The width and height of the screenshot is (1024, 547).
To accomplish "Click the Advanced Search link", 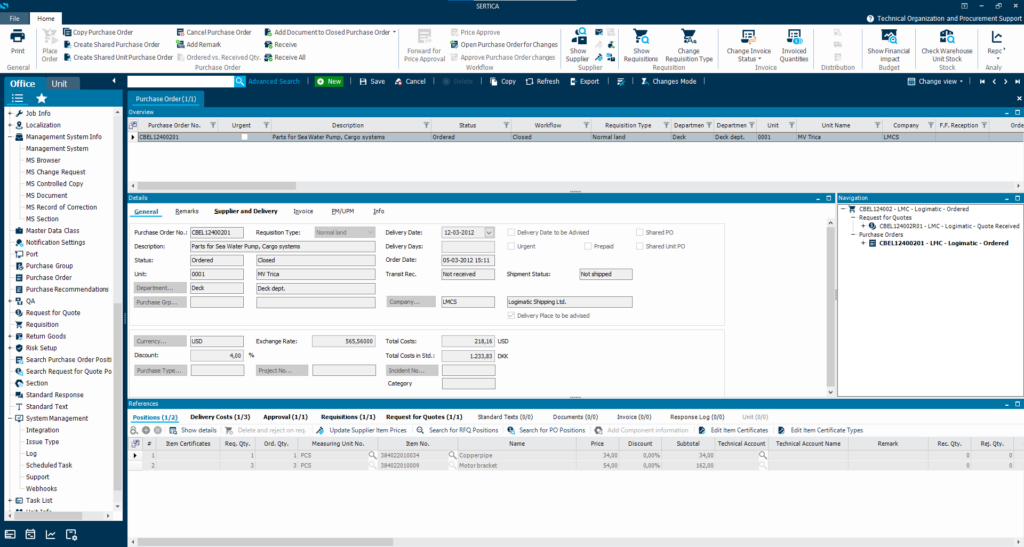I will click(274, 82).
